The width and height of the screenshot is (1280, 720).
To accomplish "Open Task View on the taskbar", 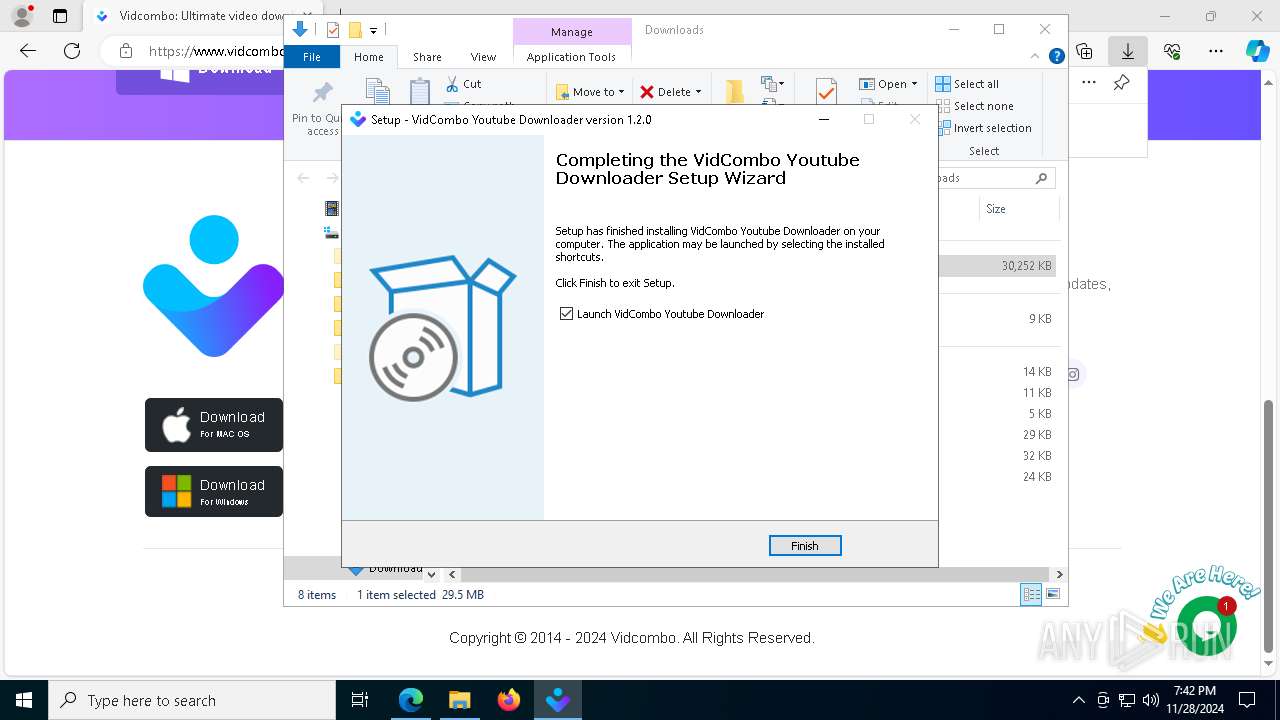I will point(360,700).
